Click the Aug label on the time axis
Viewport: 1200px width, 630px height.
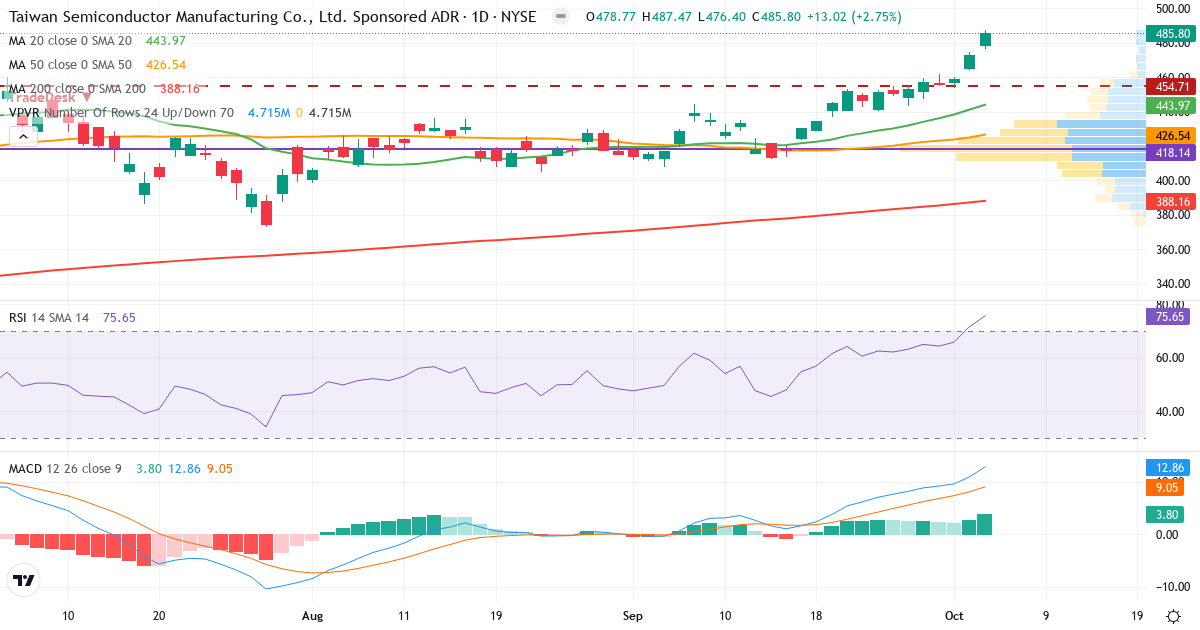pos(313,615)
